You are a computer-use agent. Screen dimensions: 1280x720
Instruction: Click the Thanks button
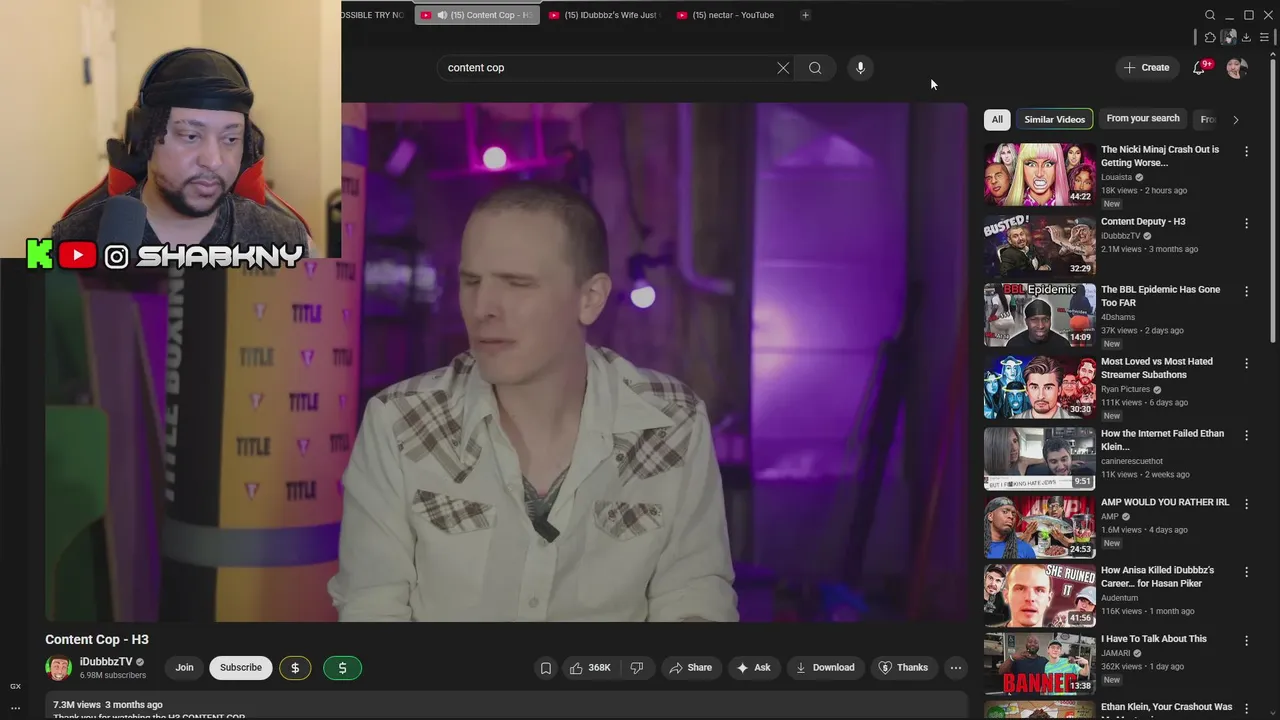click(x=903, y=668)
